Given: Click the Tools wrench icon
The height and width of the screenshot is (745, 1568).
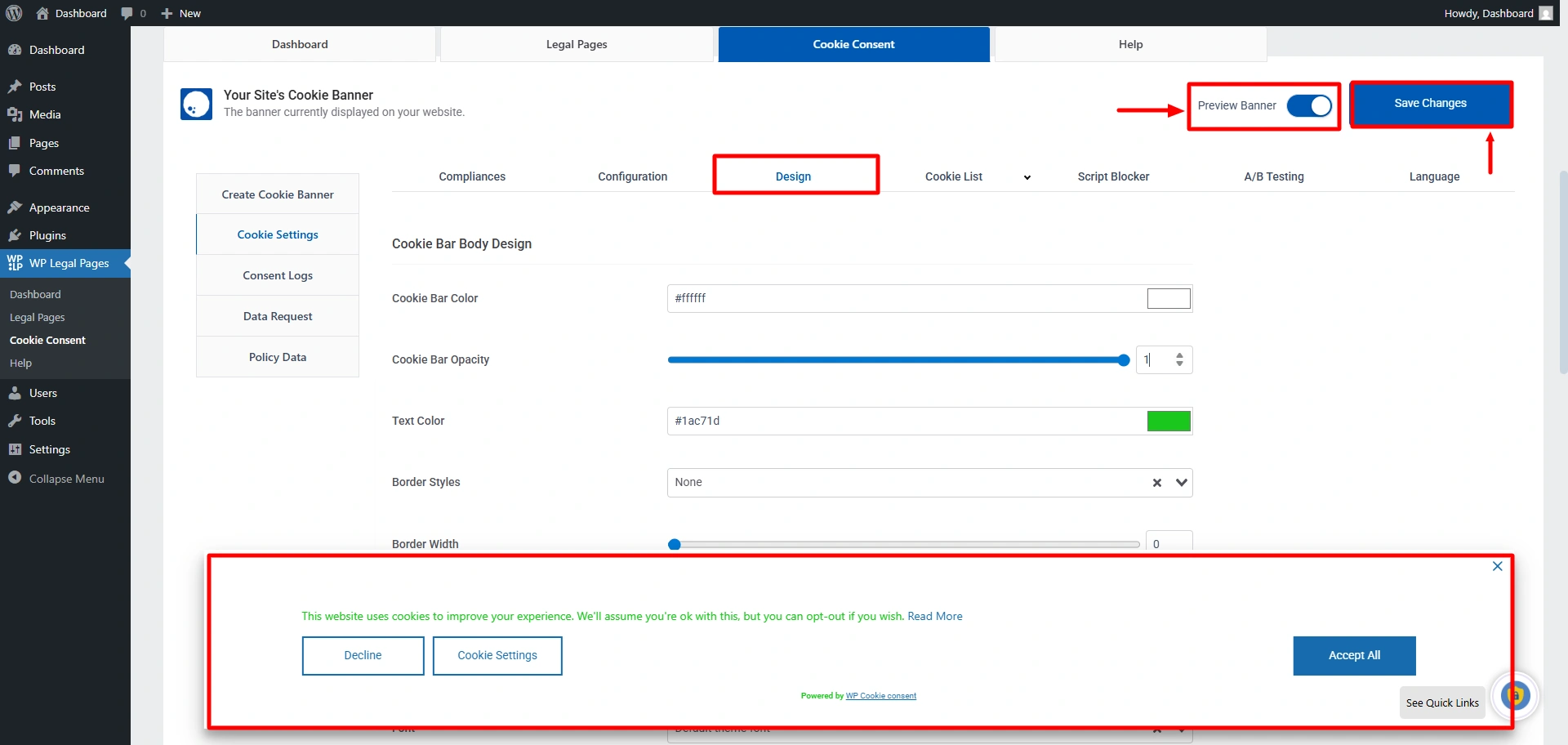Looking at the screenshot, I should tap(15, 421).
